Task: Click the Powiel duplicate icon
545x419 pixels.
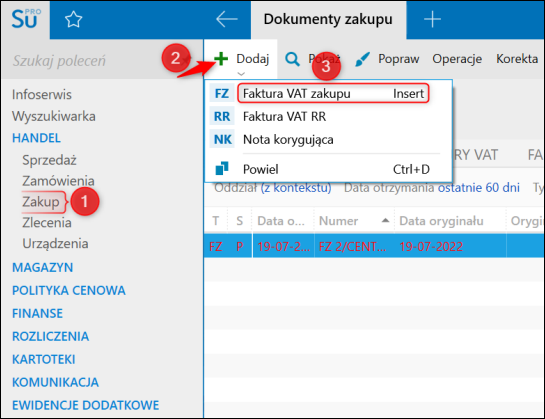Action: pyautogui.click(x=222, y=169)
